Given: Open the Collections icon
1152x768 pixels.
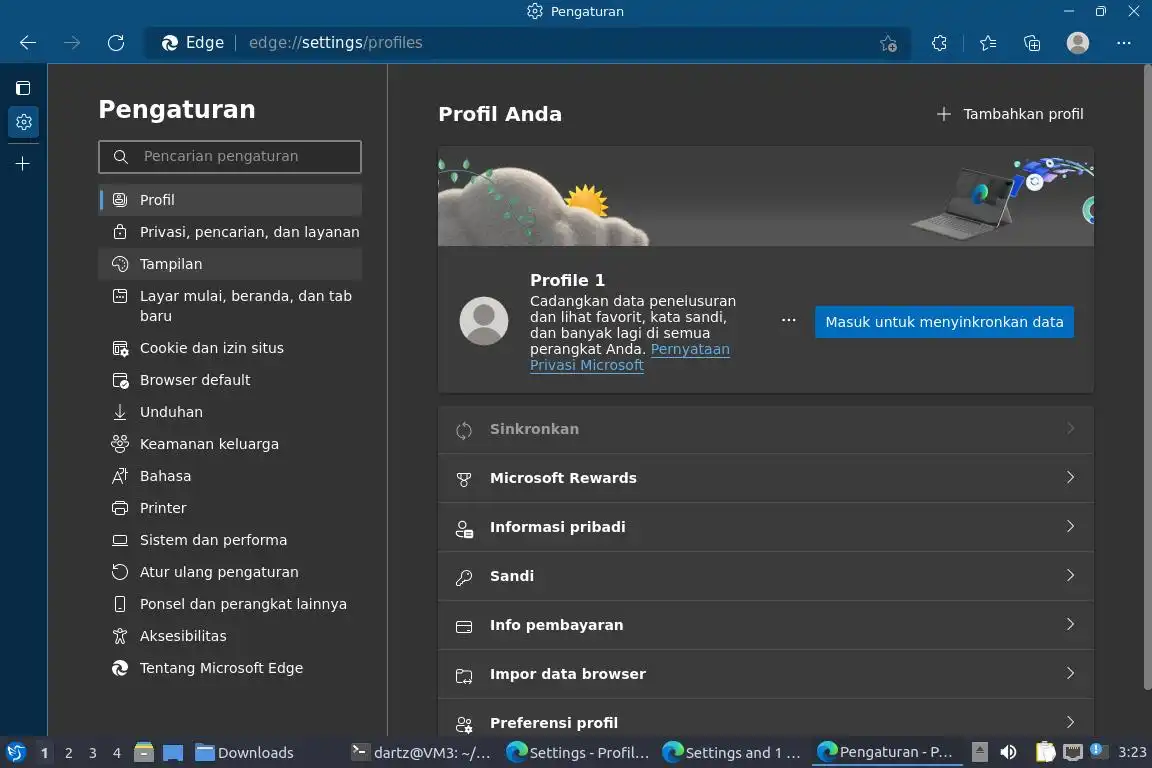Looking at the screenshot, I should click(x=1032, y=43).
